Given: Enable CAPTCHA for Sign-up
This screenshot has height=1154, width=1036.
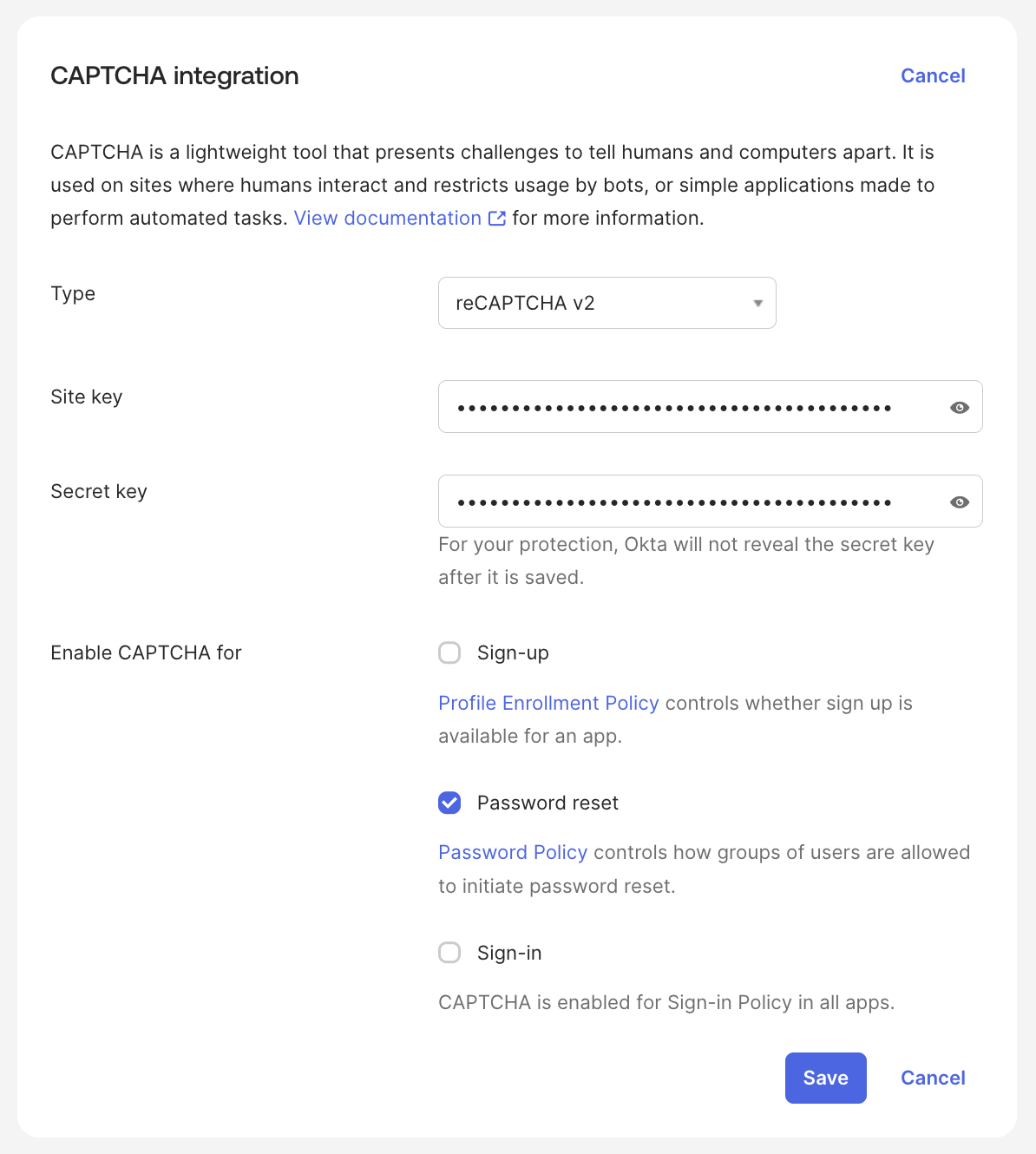Looking at the screenshot, I should pyautogui.click(x=449, y=652).
